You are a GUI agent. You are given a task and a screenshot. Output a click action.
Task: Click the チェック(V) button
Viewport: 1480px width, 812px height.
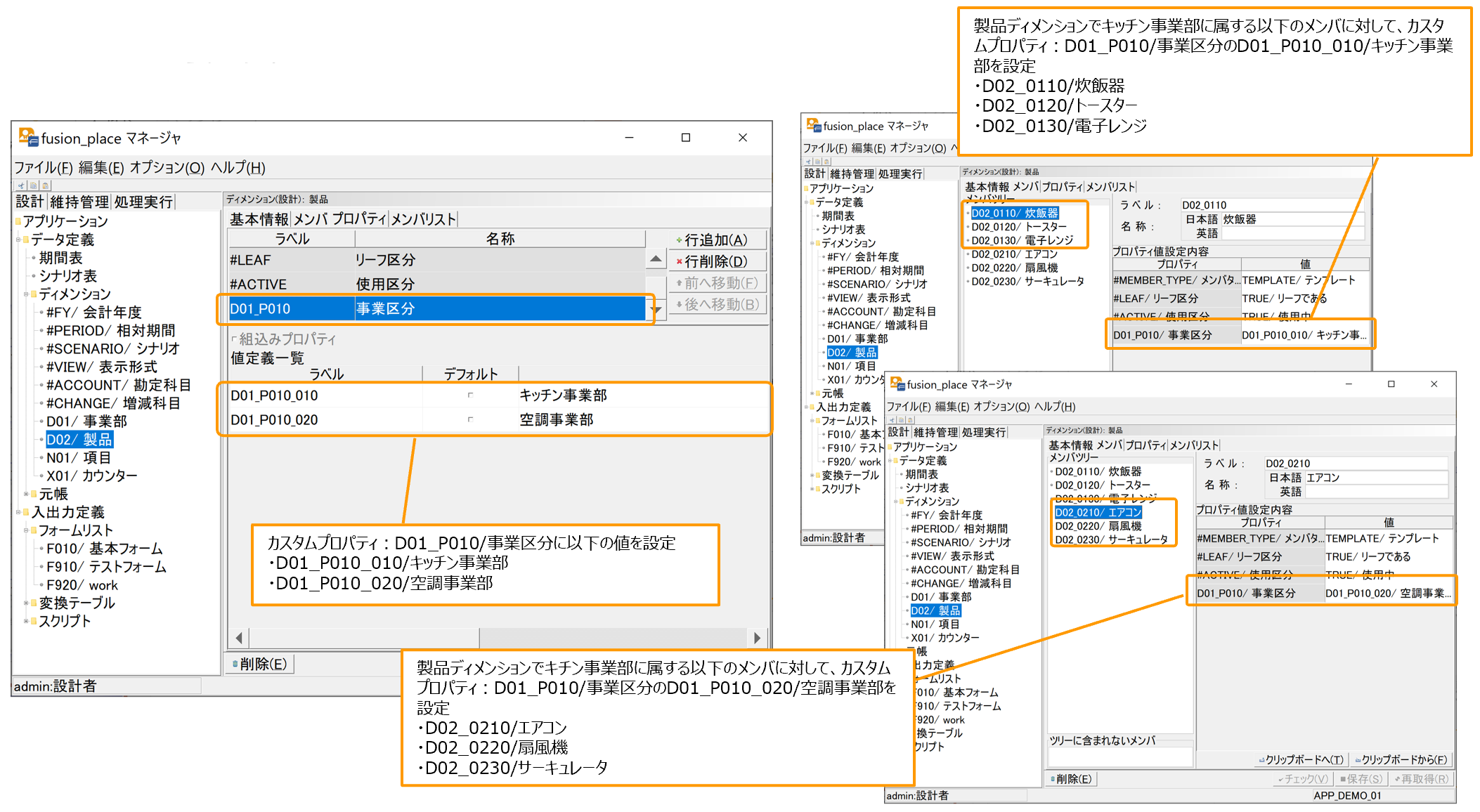pos(1304,779)
